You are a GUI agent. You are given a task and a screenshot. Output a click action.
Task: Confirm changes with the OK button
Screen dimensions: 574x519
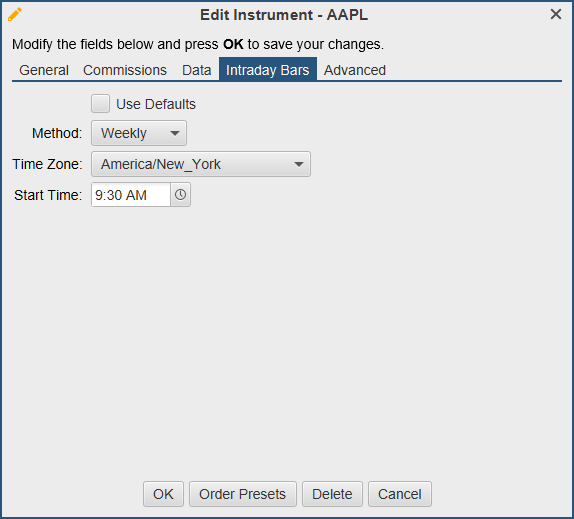163,494
